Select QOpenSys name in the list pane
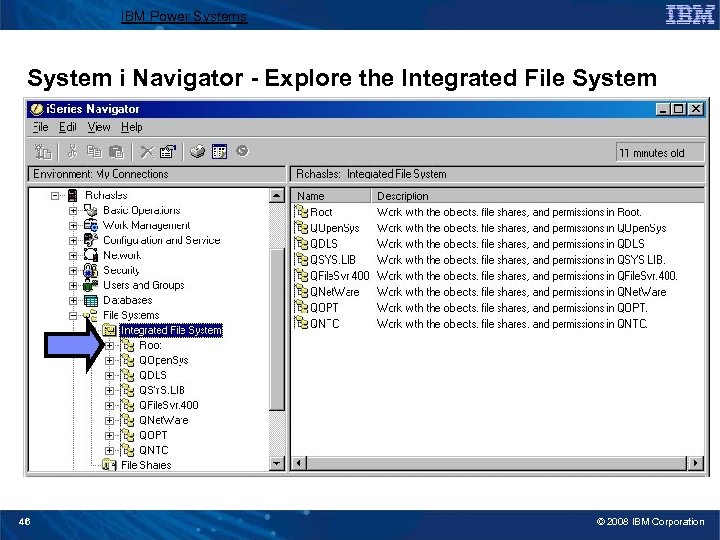This screenshot has height=540, width=720. coord(335,228)
